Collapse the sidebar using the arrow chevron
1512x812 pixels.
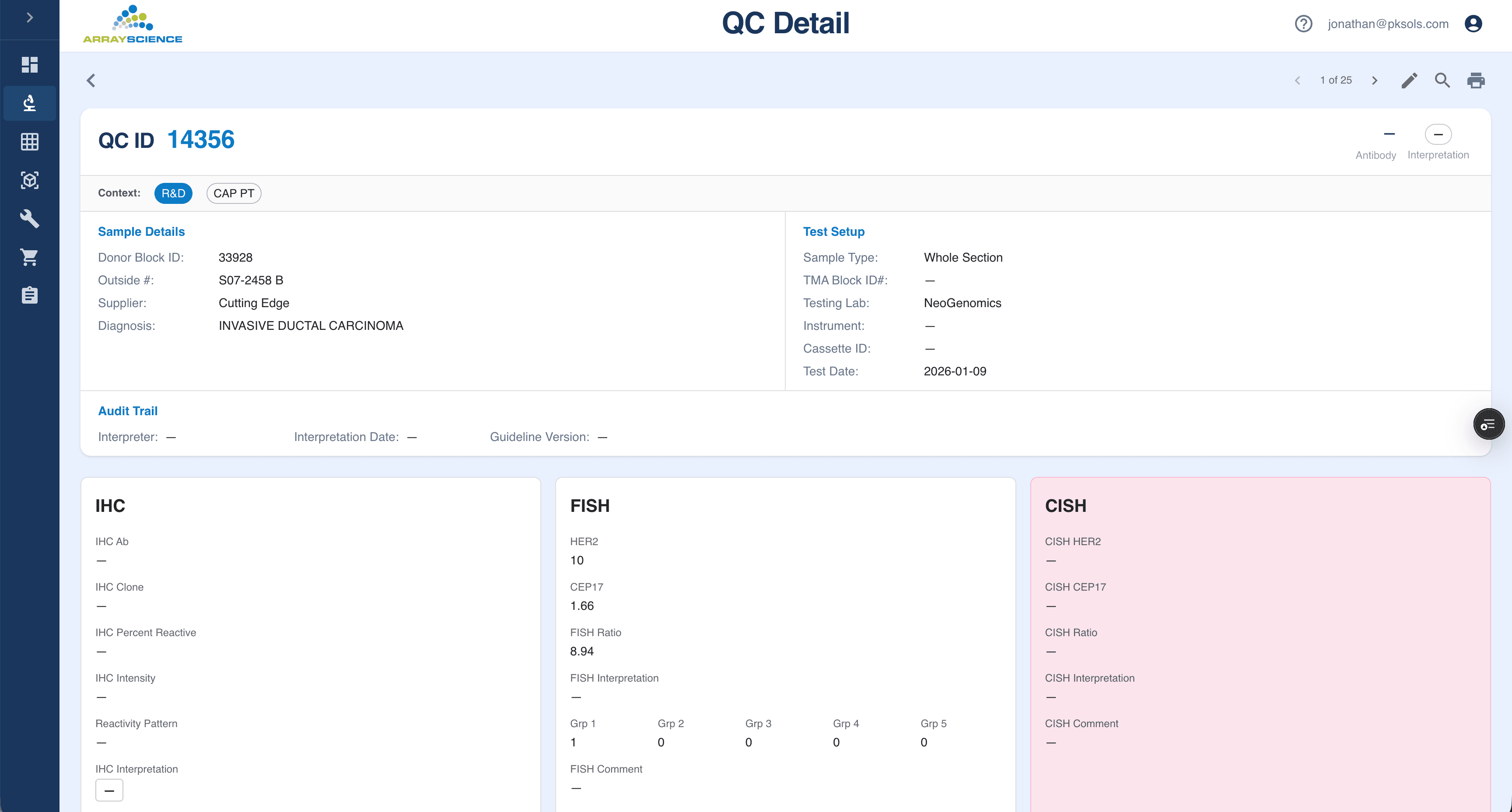[x=29, y=17]
